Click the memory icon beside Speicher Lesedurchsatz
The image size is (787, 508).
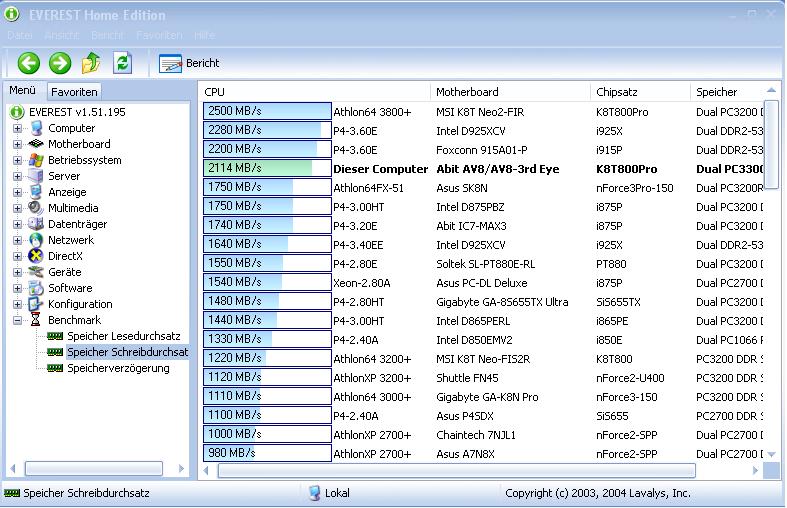55,336
